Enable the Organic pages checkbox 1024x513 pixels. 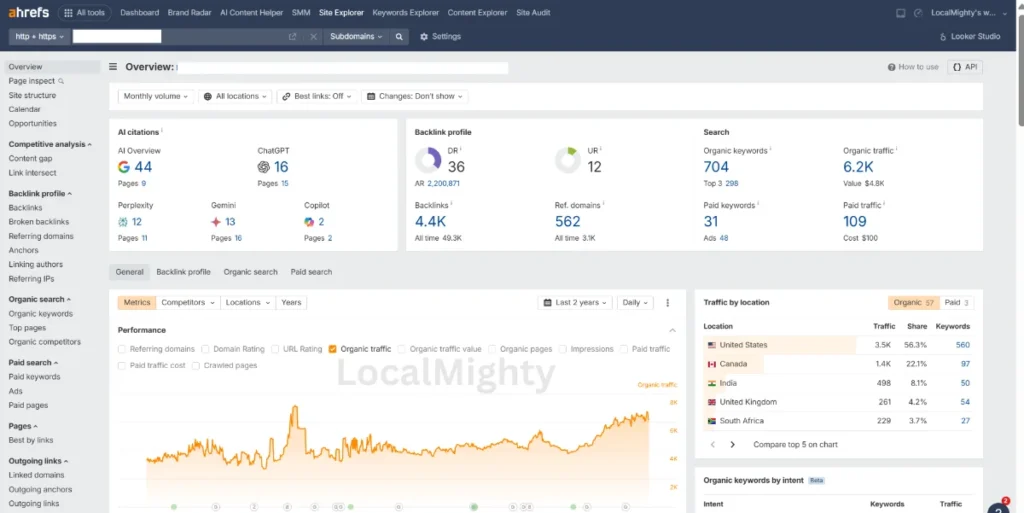point(492,349)
